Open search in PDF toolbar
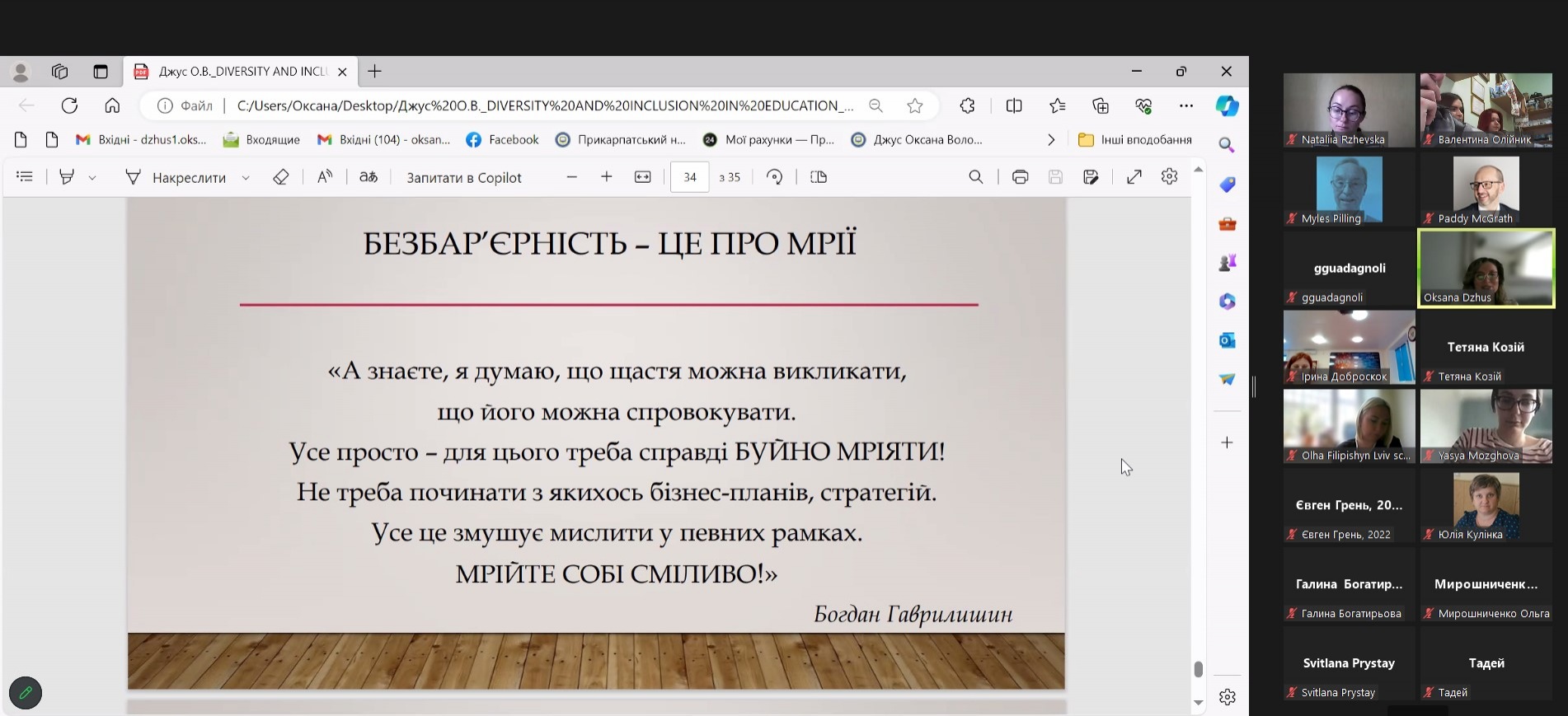 [975, 177]
